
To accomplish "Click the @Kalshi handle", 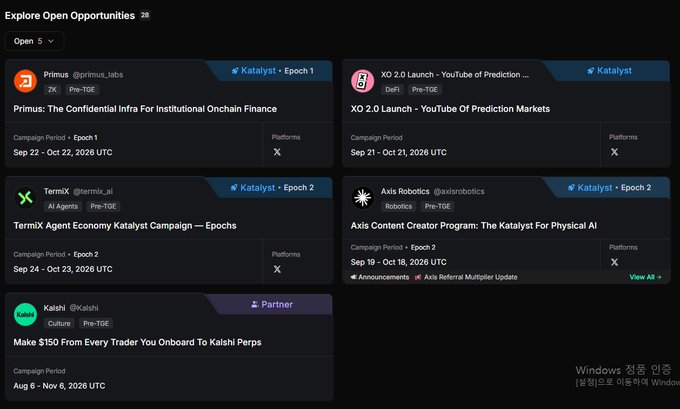I will [84, 308].
